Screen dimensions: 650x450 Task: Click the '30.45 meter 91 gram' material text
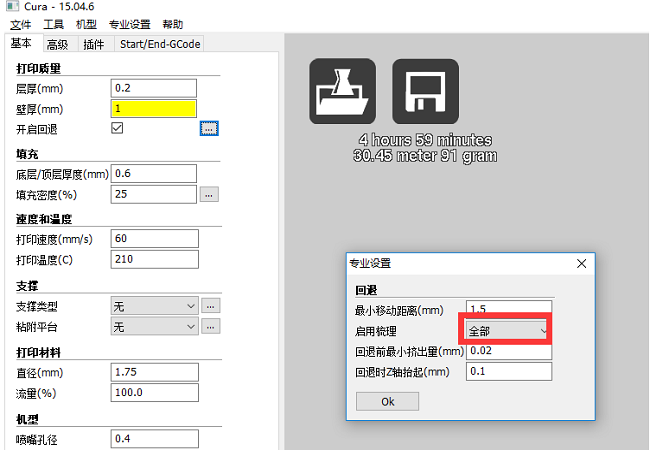coord(425,156)
